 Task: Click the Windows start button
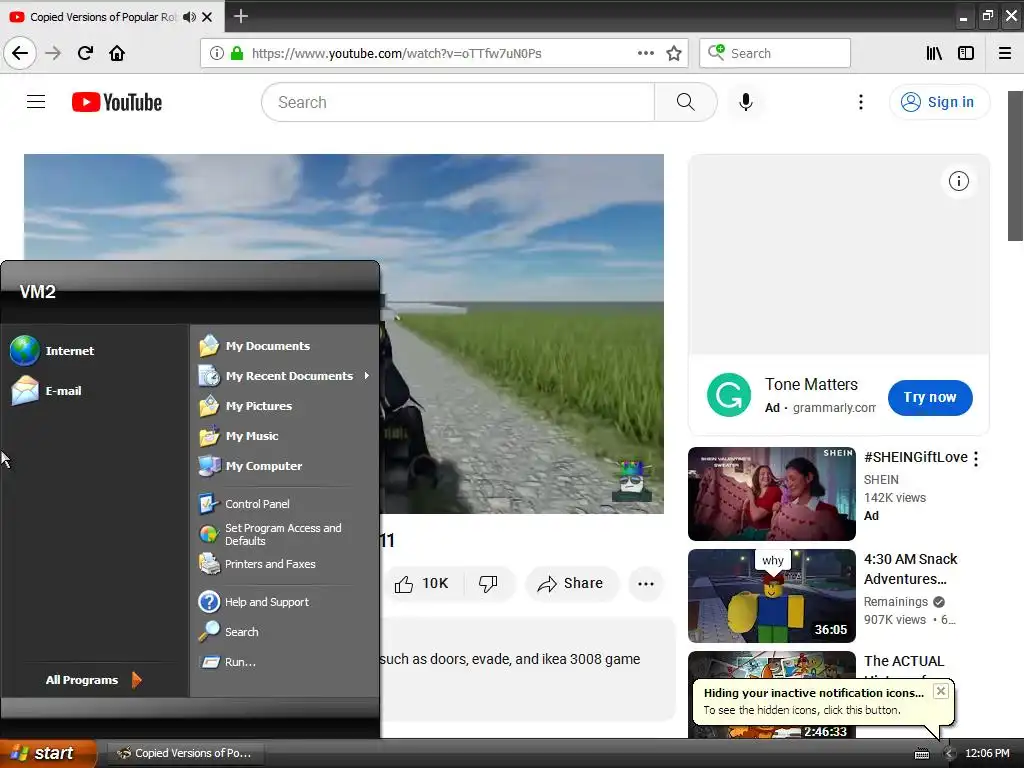47,753
